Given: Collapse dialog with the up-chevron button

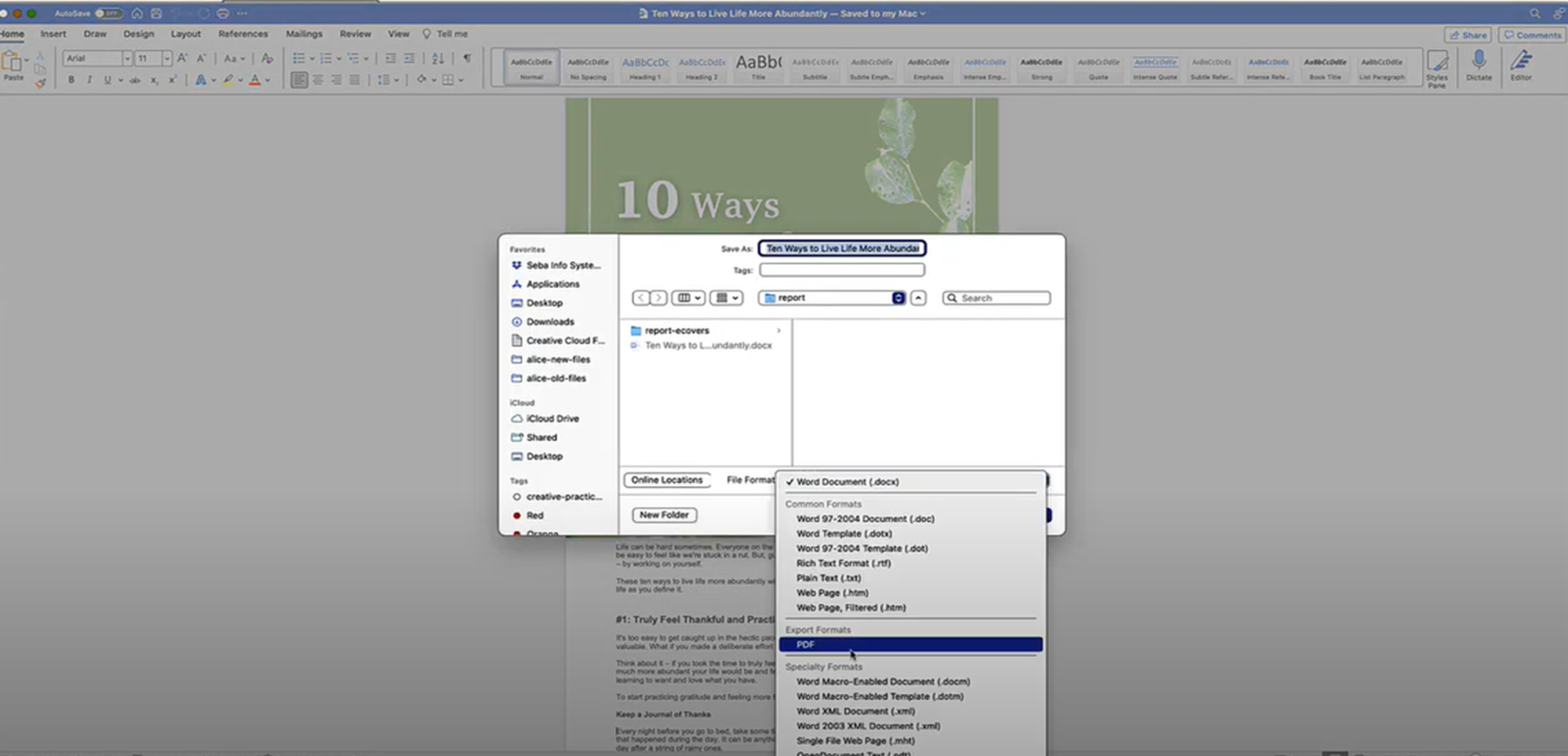Looking at the screenshot, I should [x=918, y=298].
